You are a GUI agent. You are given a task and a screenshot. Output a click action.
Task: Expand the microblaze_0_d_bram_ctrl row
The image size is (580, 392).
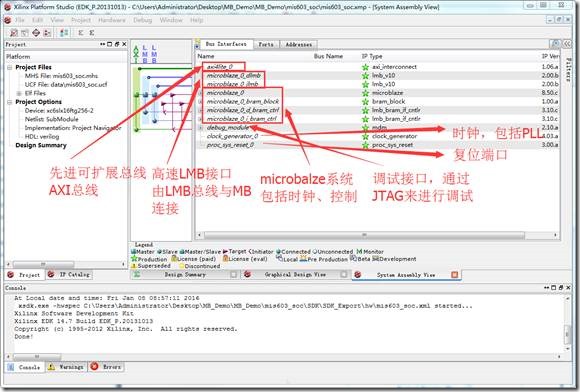(200, 110)
